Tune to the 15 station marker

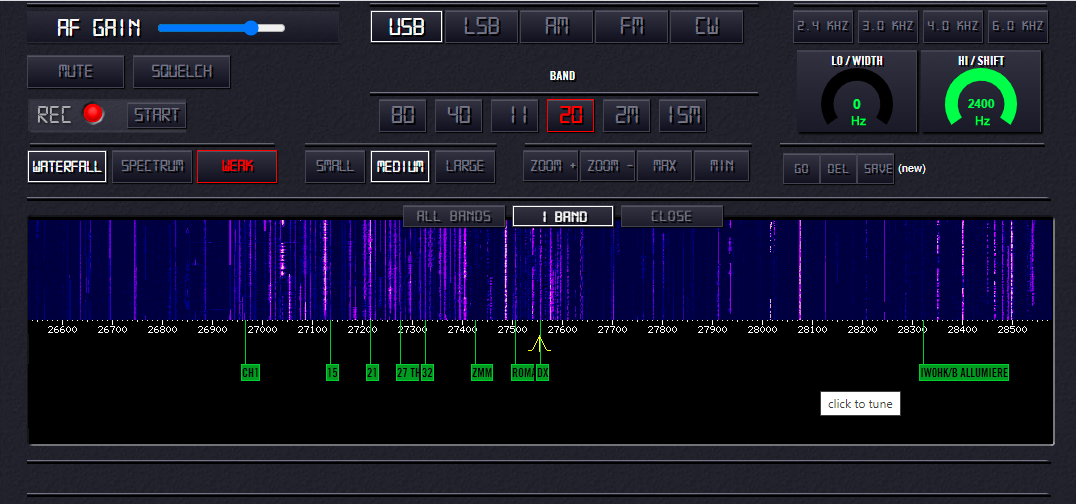[332, 373]
